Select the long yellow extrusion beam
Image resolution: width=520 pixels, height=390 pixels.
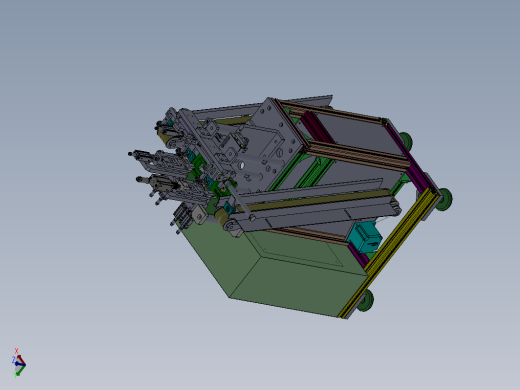pos(389,252)
